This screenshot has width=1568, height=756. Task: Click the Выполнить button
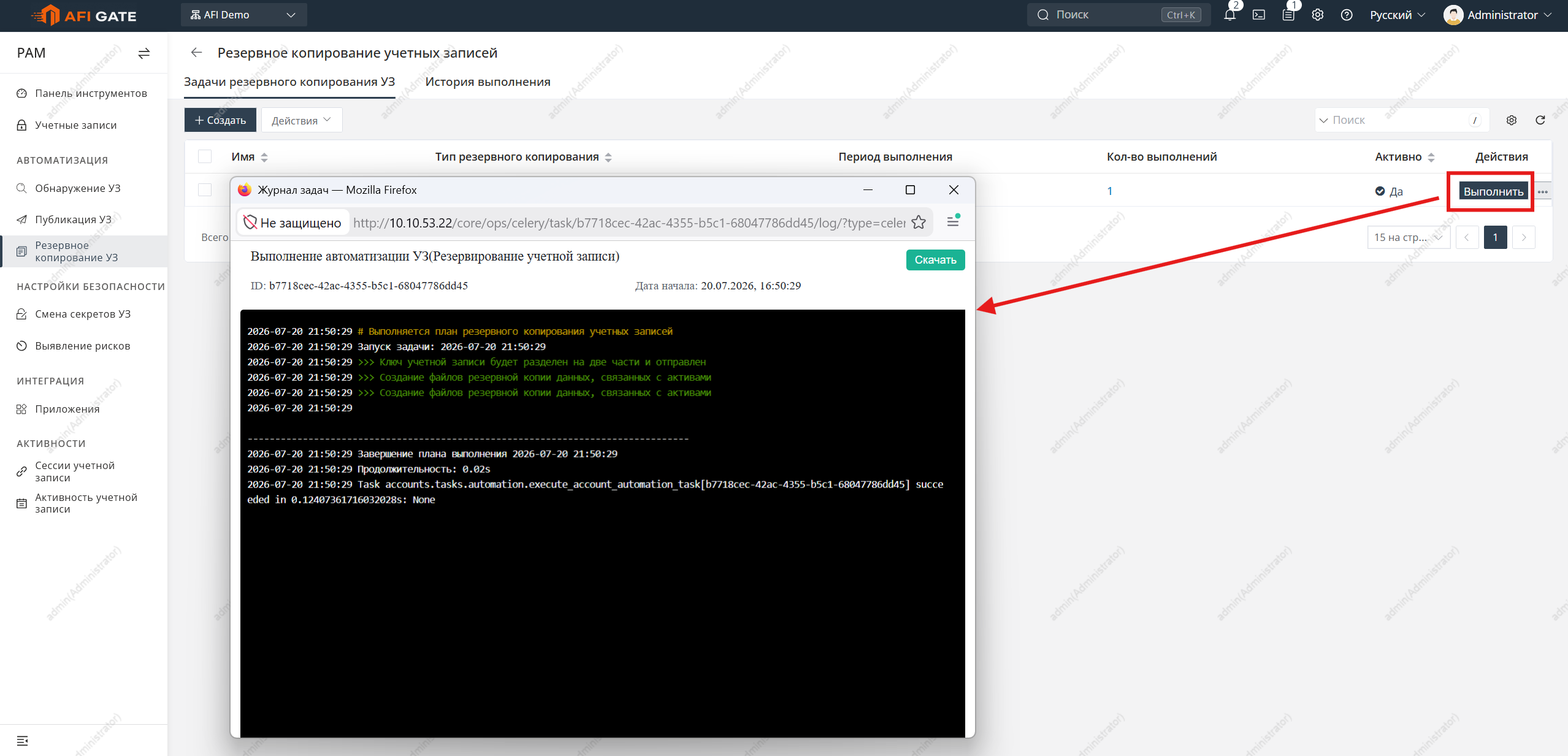1493,192
